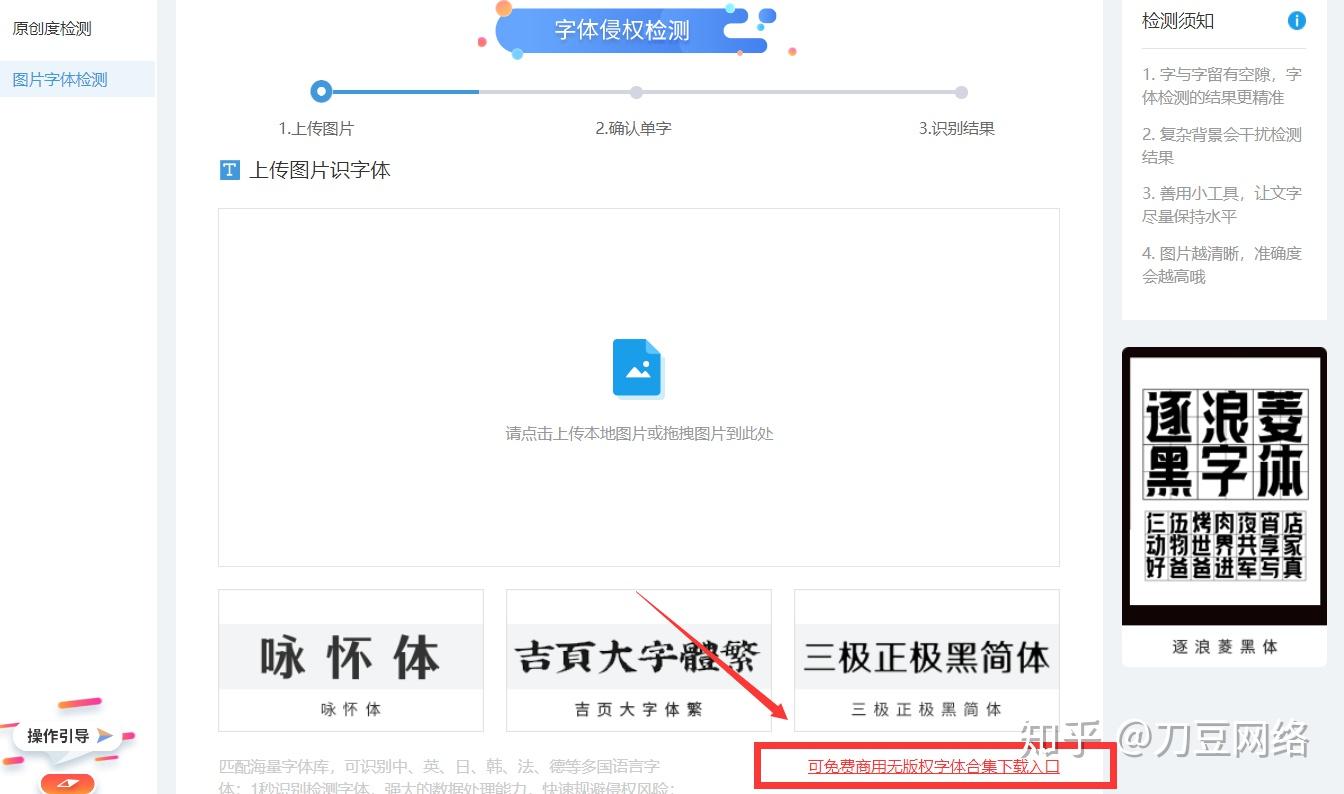Image resolution: width=1344 pixels, height=794 pixels.
Task: Open the 可免费商用无版权字体合集下载入口 link
Action: [936, 766]
